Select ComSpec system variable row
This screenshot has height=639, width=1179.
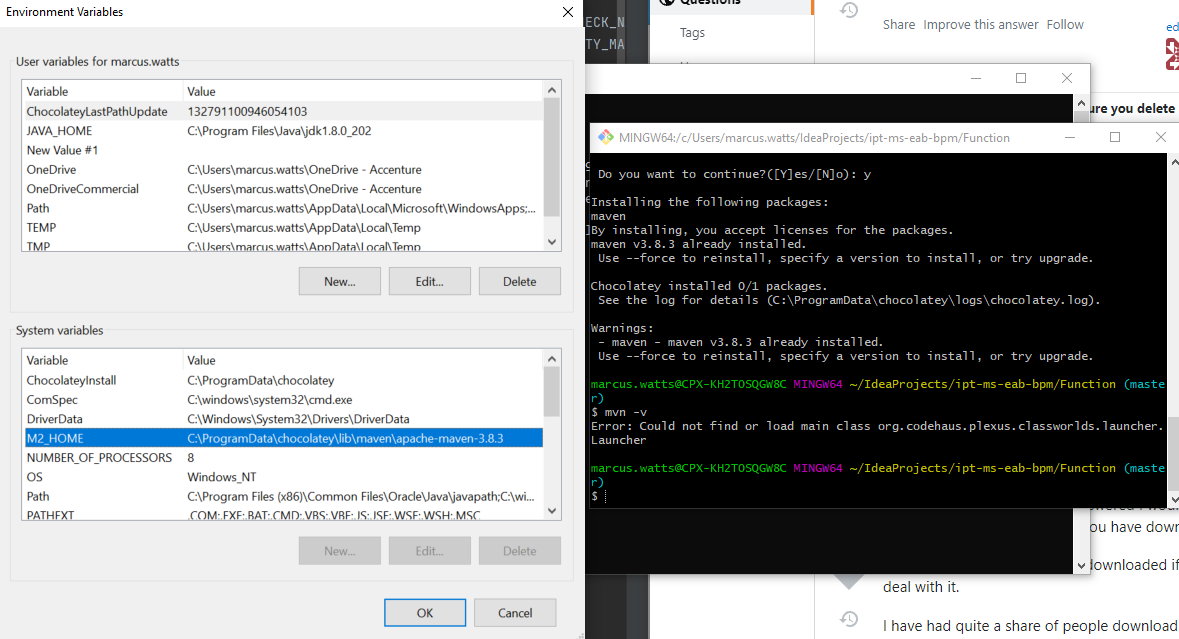click(x=283, y=400)
